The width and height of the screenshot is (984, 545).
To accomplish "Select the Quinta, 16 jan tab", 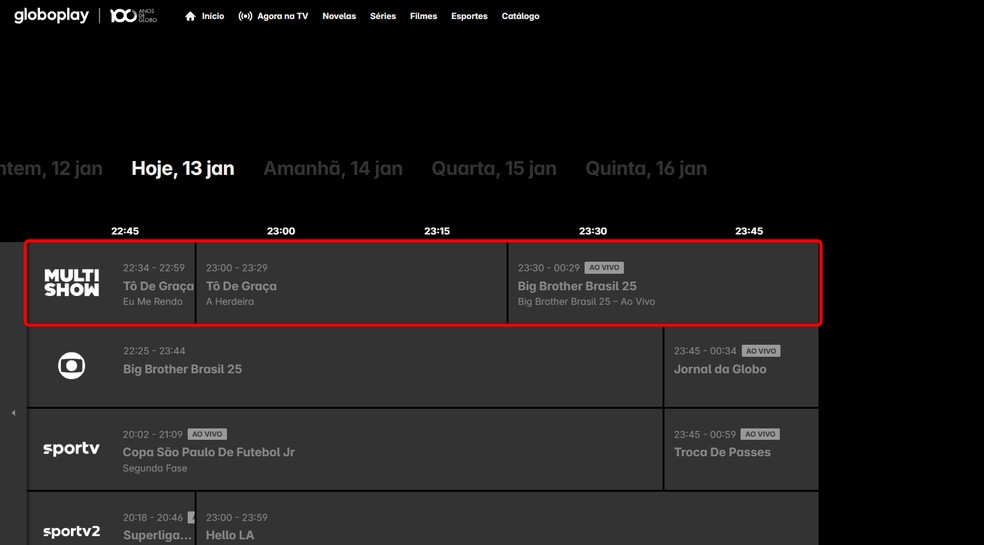I will click(646, 168).
